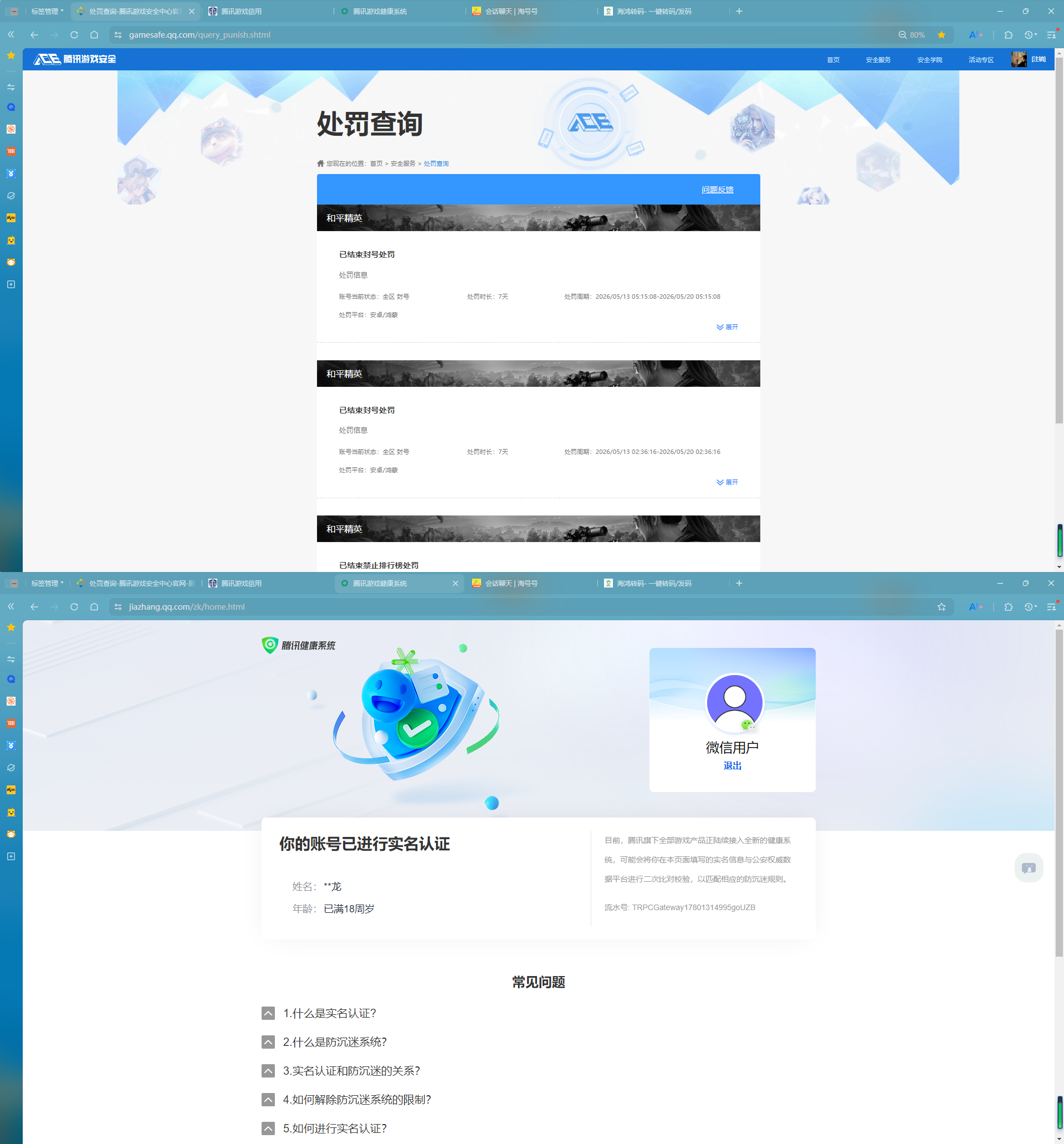Open home page in jiazhang window
The height and width of the screenshot is (1144, 1064).
tap(94, 606)
